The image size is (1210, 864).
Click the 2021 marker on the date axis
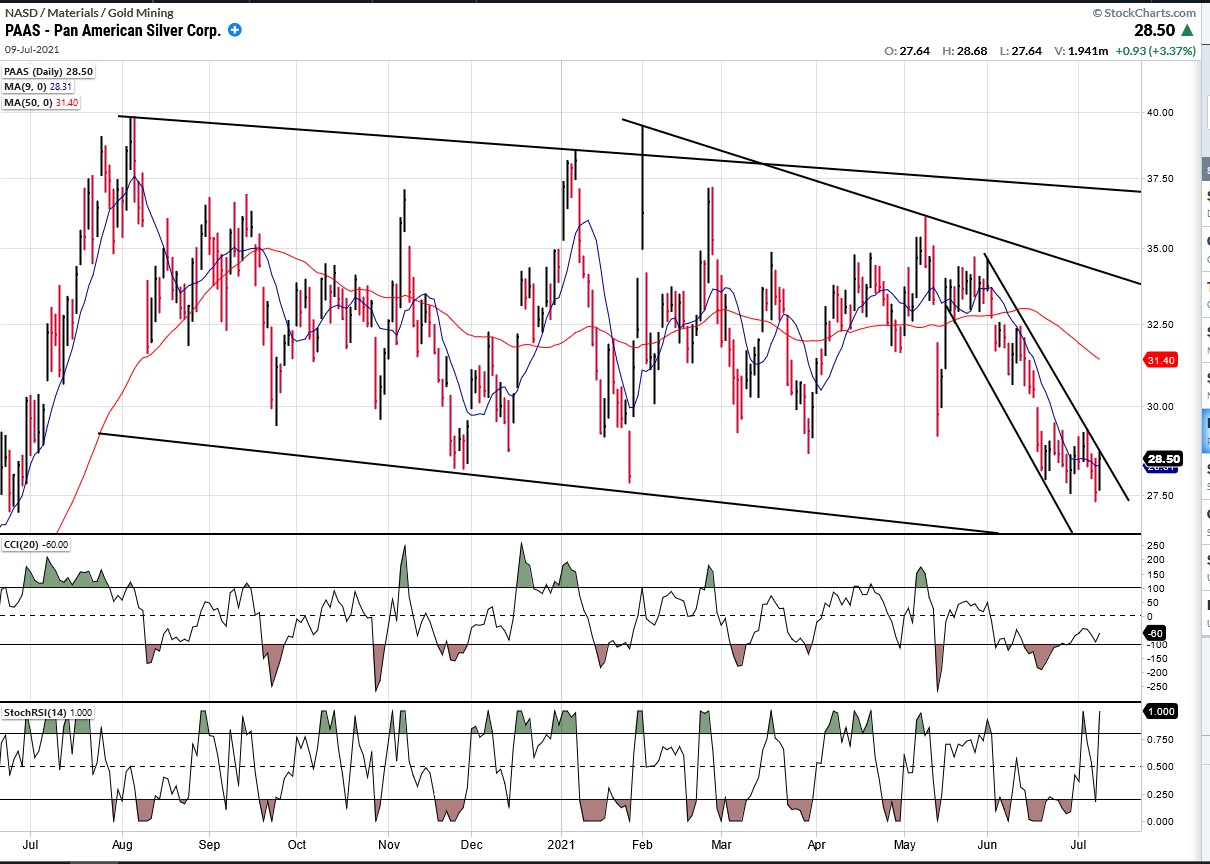click(x=562, y=844)
